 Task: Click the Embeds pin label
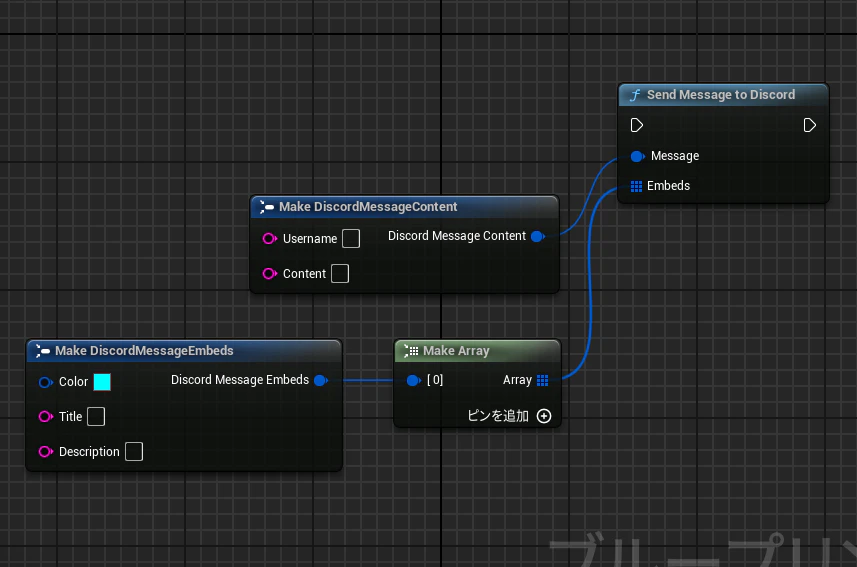[x=668, y=186]
